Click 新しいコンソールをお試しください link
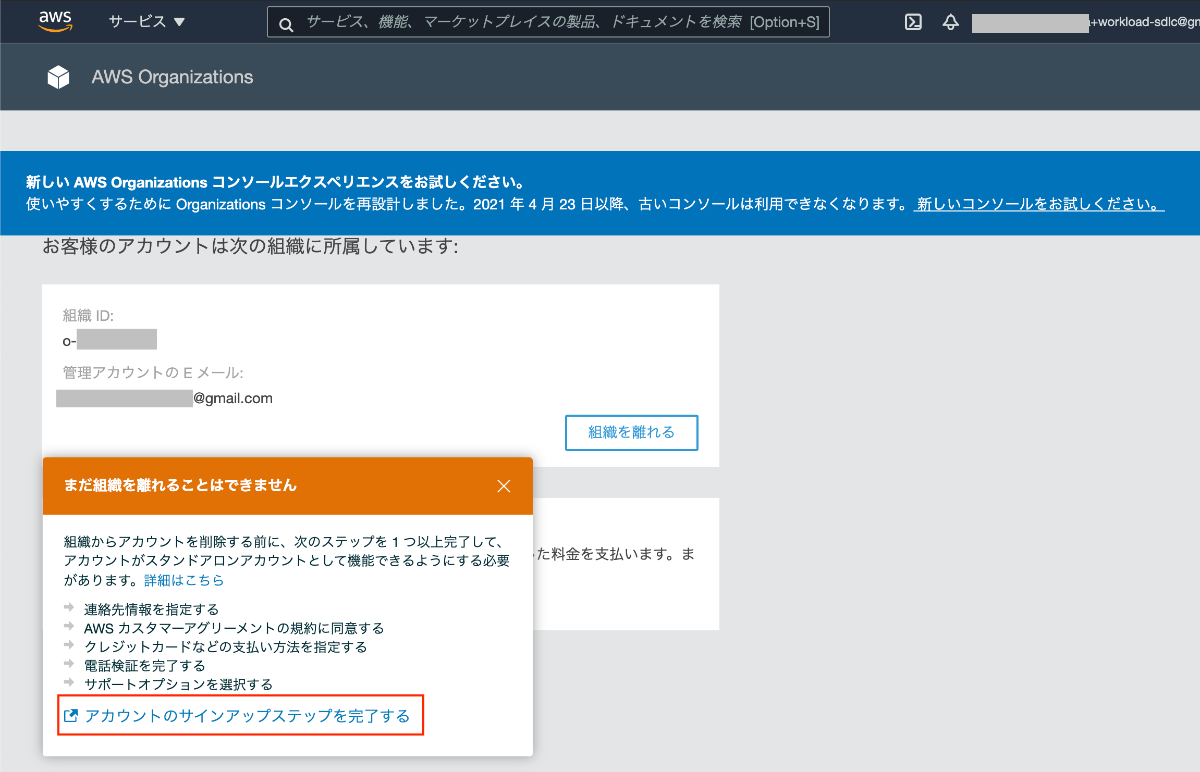The width and height of the screenshot is (1200, 772). 1039,204
